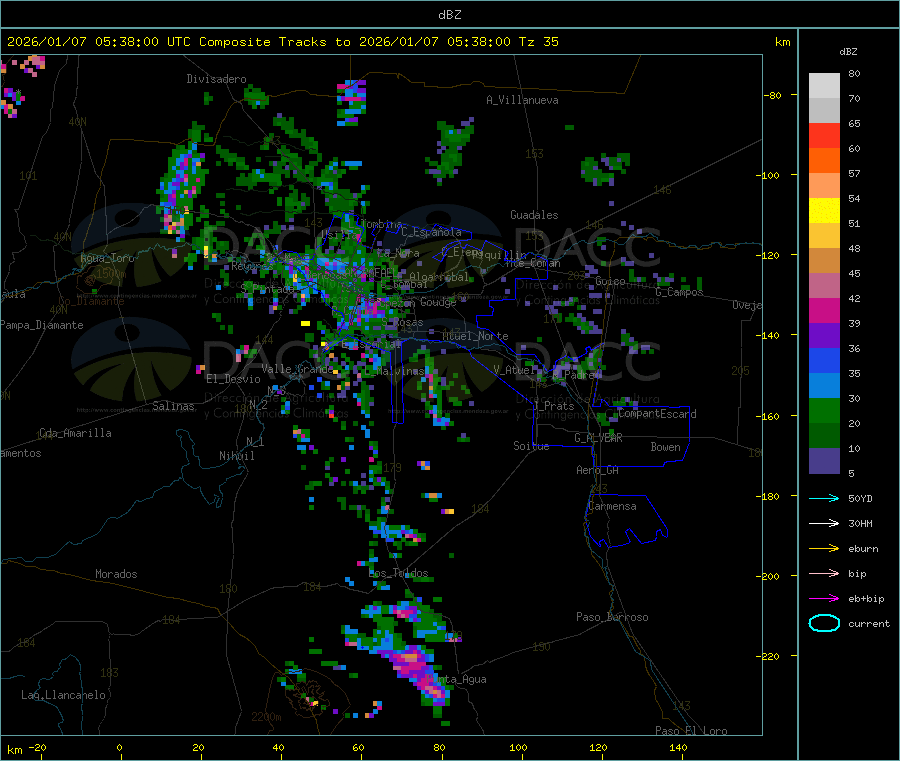Click the cyan 'current' ellipse legend icon
Screen dimensions: 900x761
(824, 623)
